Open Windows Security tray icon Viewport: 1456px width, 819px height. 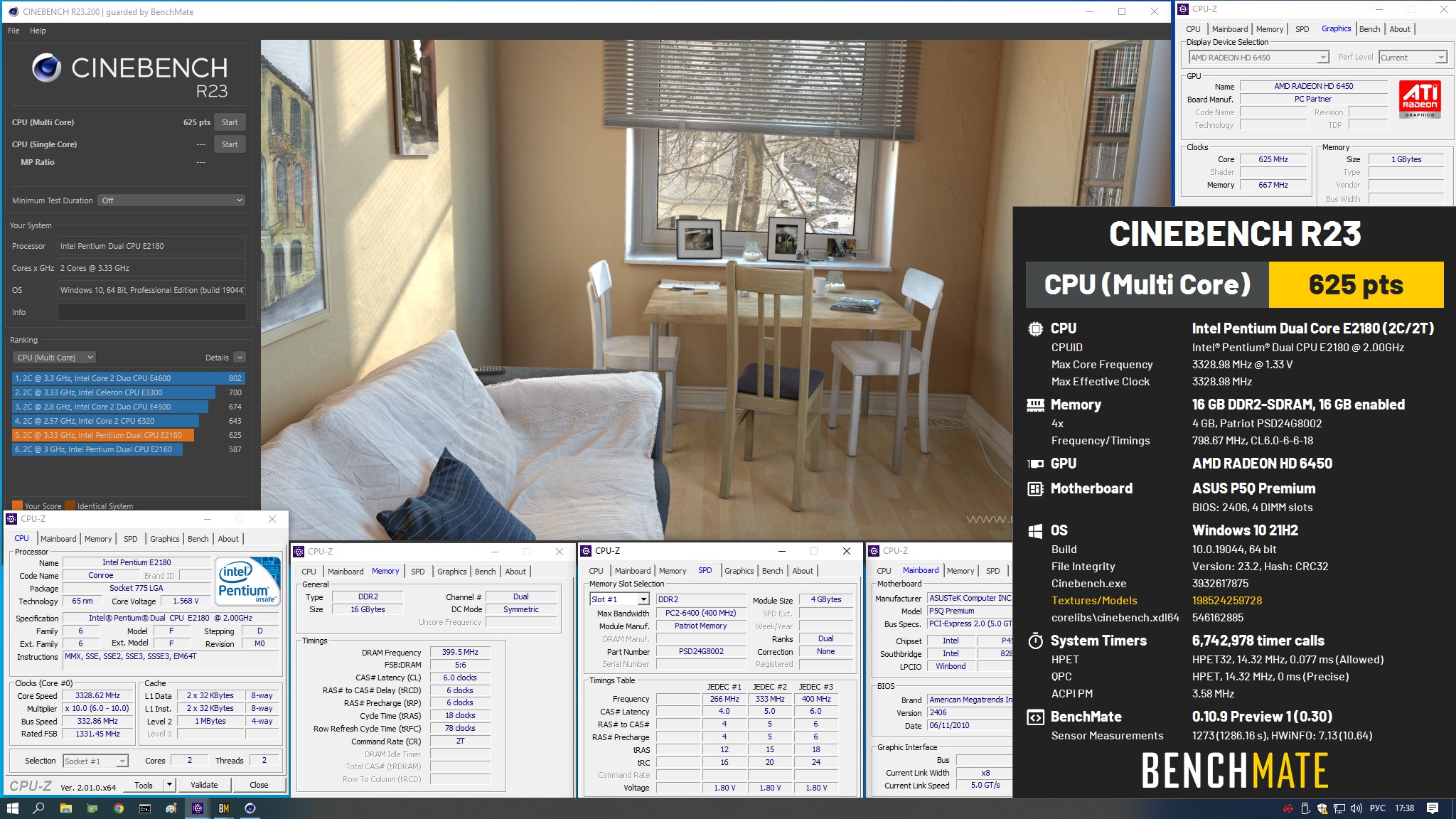tap(1322, 808)
